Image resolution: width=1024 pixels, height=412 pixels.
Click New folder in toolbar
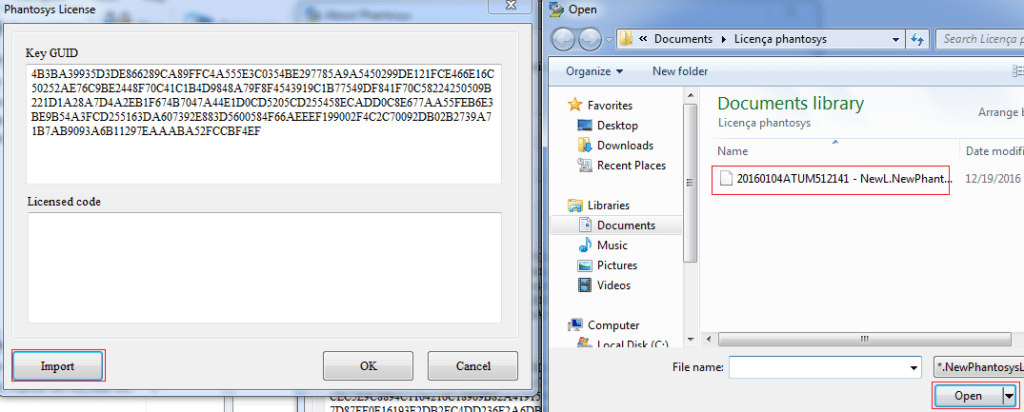680,71
